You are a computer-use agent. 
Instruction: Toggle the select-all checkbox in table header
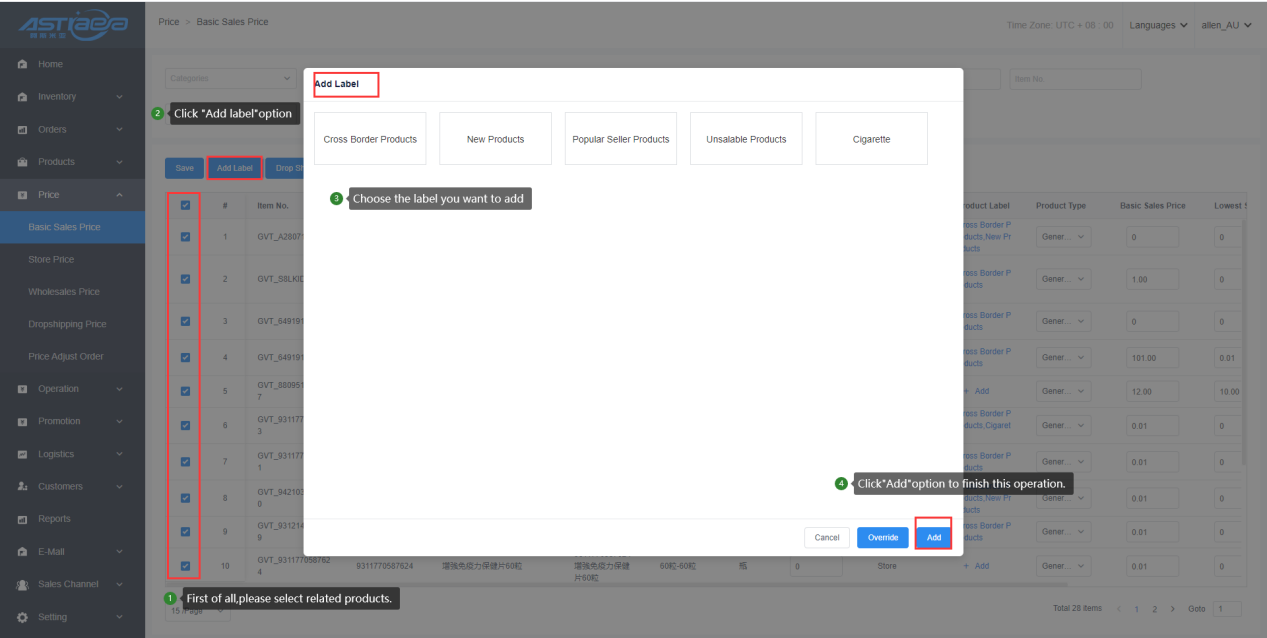[185, 205]
